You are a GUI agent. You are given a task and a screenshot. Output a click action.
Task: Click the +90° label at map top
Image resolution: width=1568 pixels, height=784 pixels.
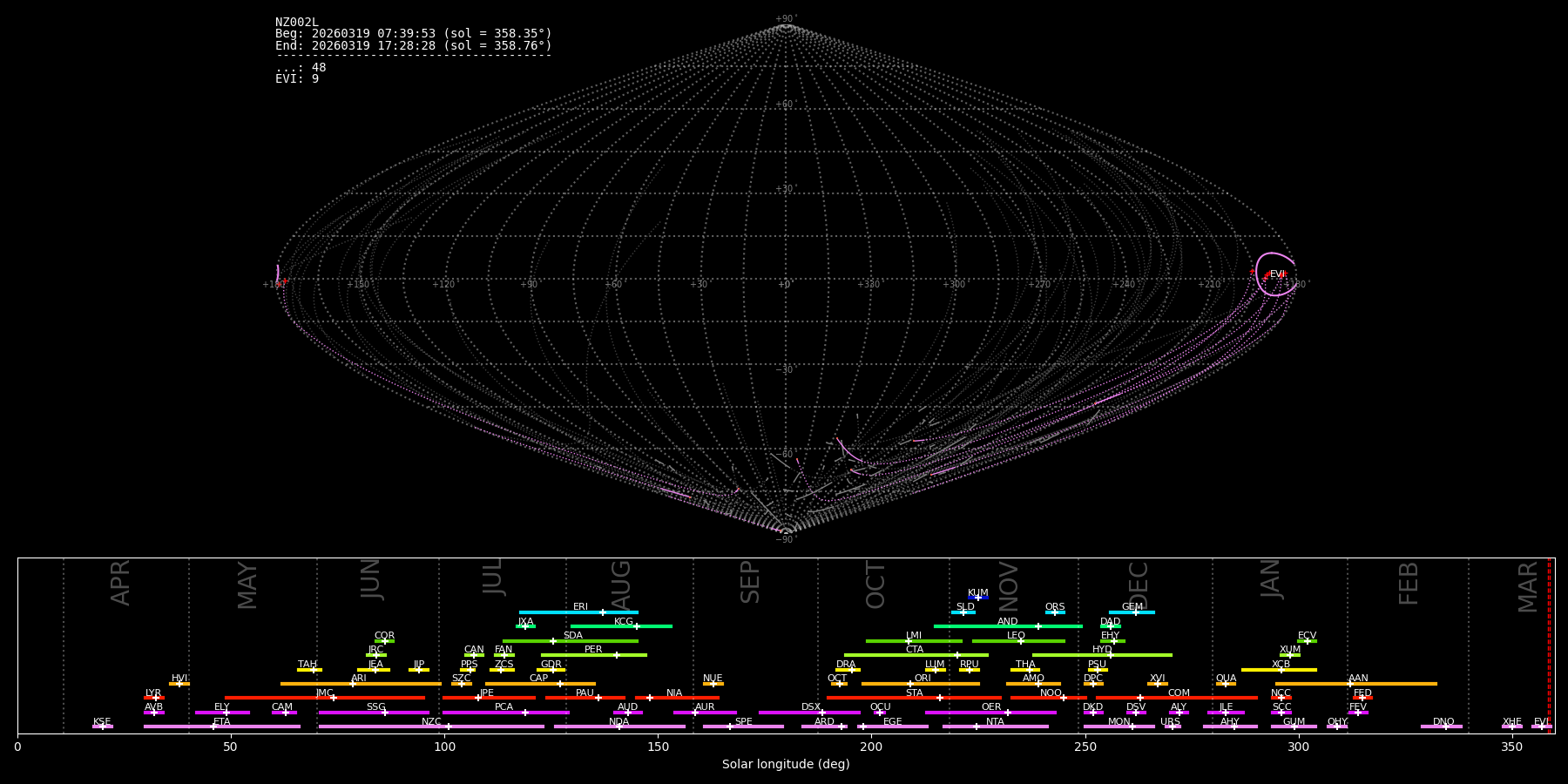[786, 19]
